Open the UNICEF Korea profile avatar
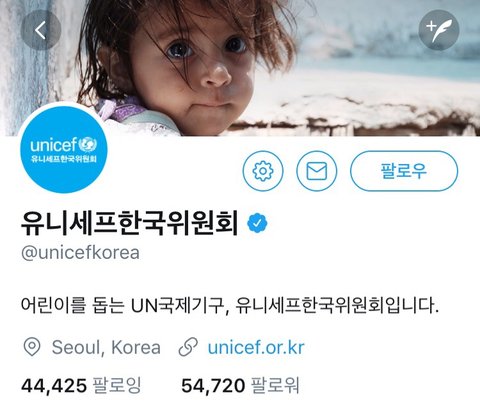This screenshot has width=480, height=410. [64, 149]
